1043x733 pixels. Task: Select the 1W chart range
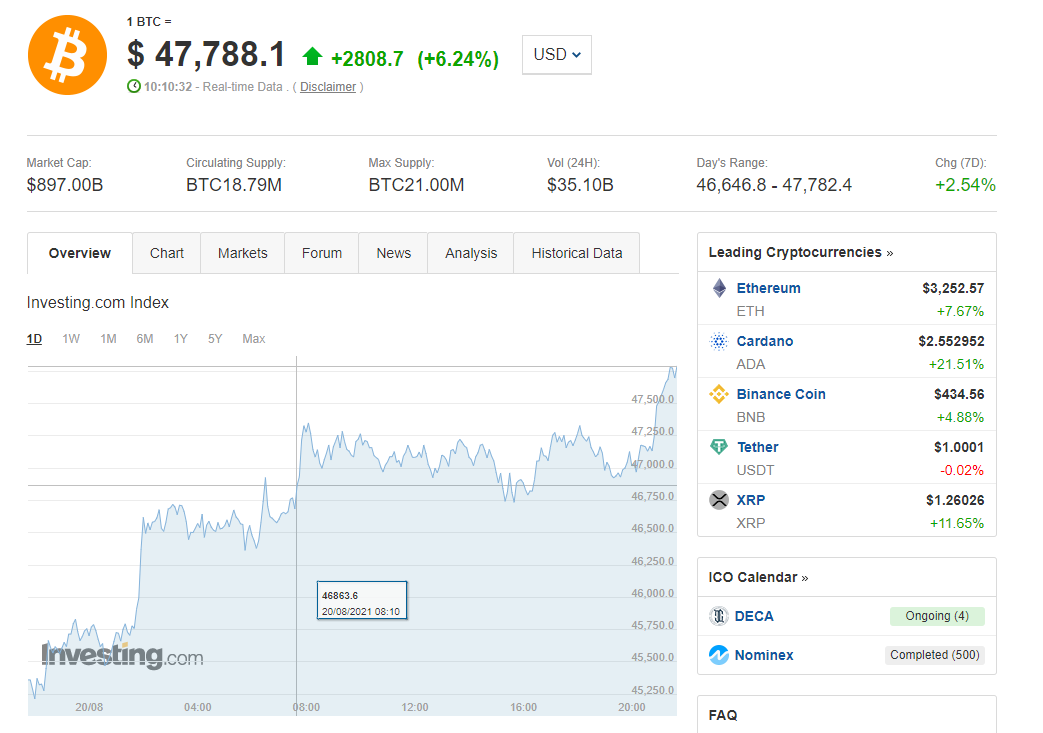pyautogui.click(x=71, y=339)
